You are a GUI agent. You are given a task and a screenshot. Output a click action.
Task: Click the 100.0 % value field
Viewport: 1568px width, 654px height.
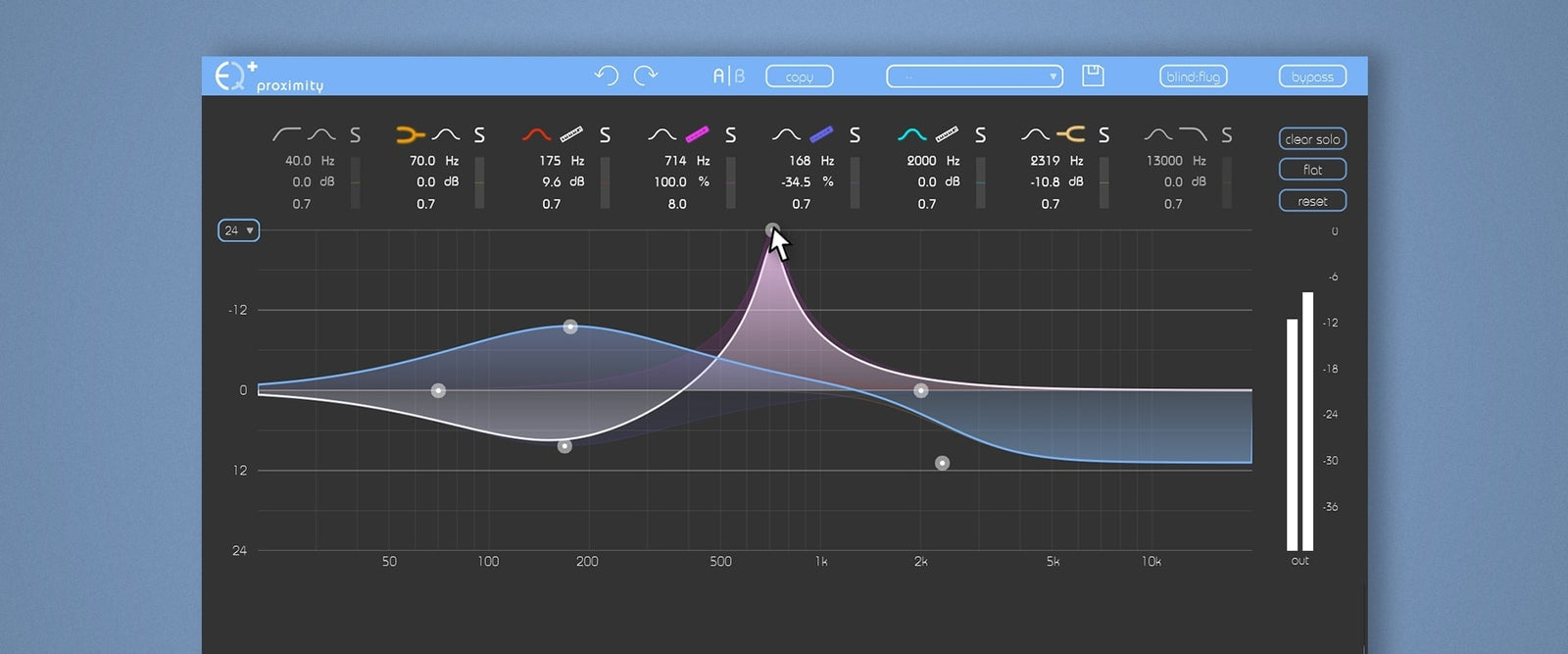[x=670, y=182]
